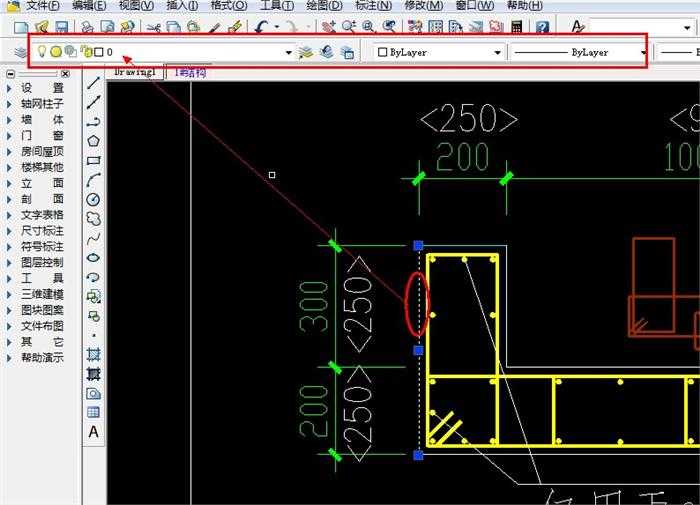Select the Rectangle tool

93,161
